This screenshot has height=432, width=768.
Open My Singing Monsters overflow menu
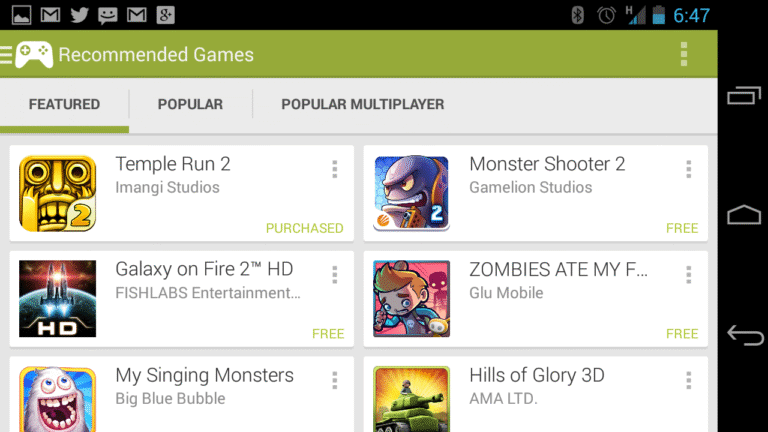pos(335,380)
